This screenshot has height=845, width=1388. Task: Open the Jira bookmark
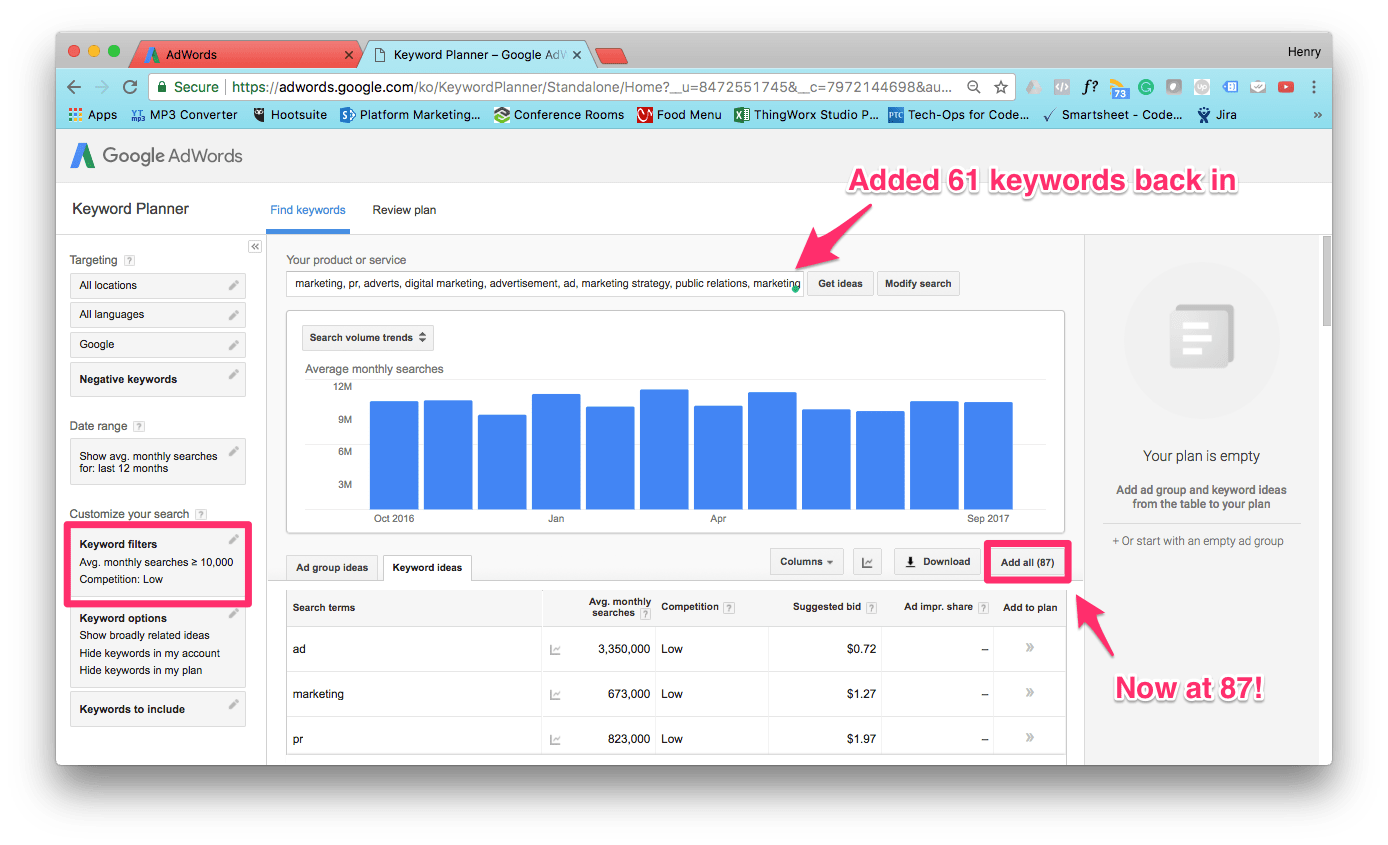coord(1216,115)
